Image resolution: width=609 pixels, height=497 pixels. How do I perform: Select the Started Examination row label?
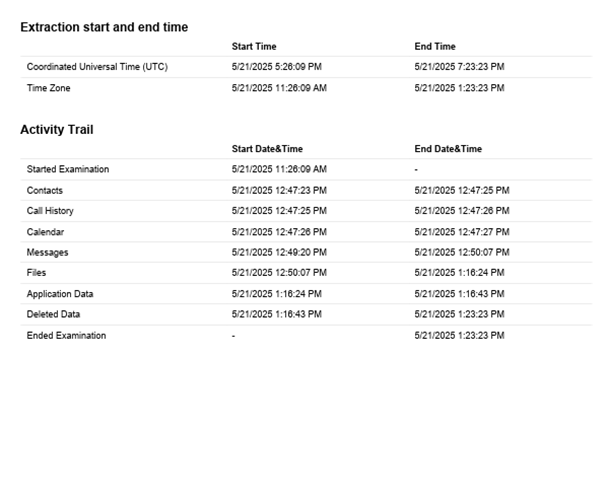pyautogui.click(x=68, y=170)
